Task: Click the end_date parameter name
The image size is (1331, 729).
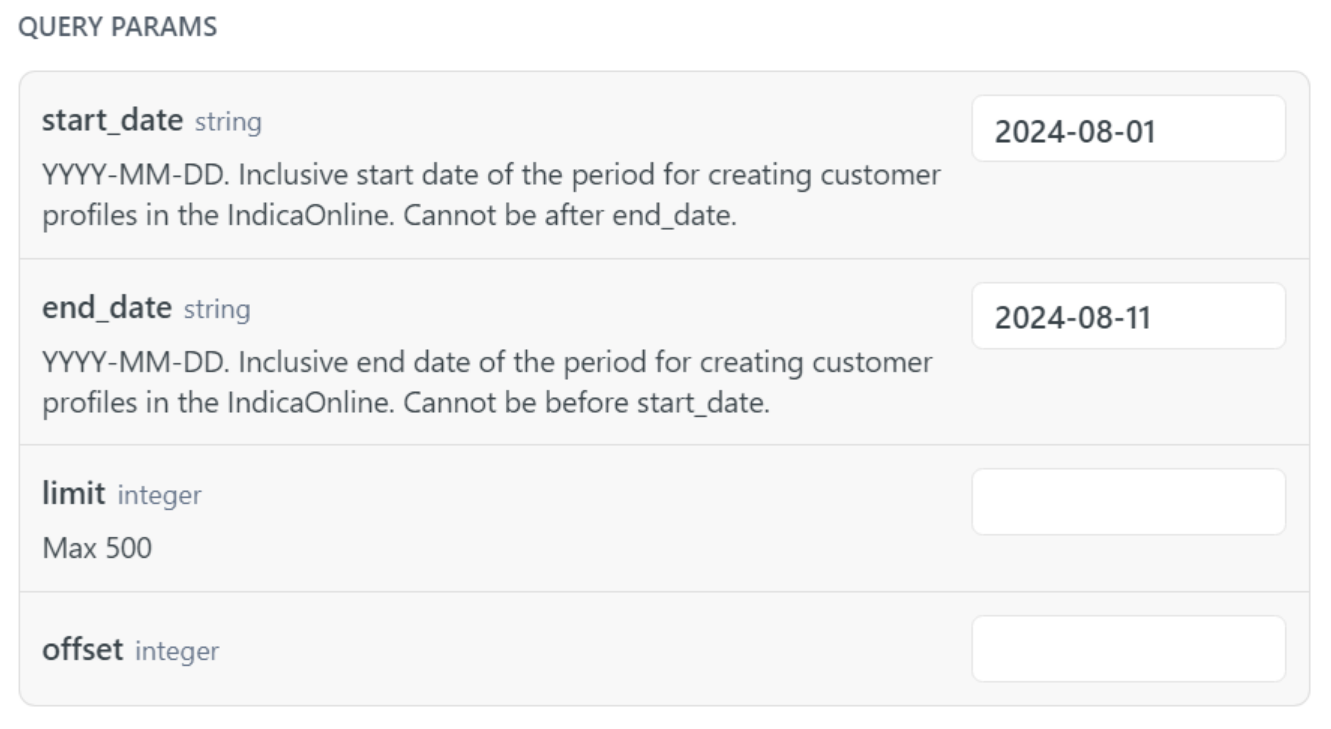Action: point(107,309)
